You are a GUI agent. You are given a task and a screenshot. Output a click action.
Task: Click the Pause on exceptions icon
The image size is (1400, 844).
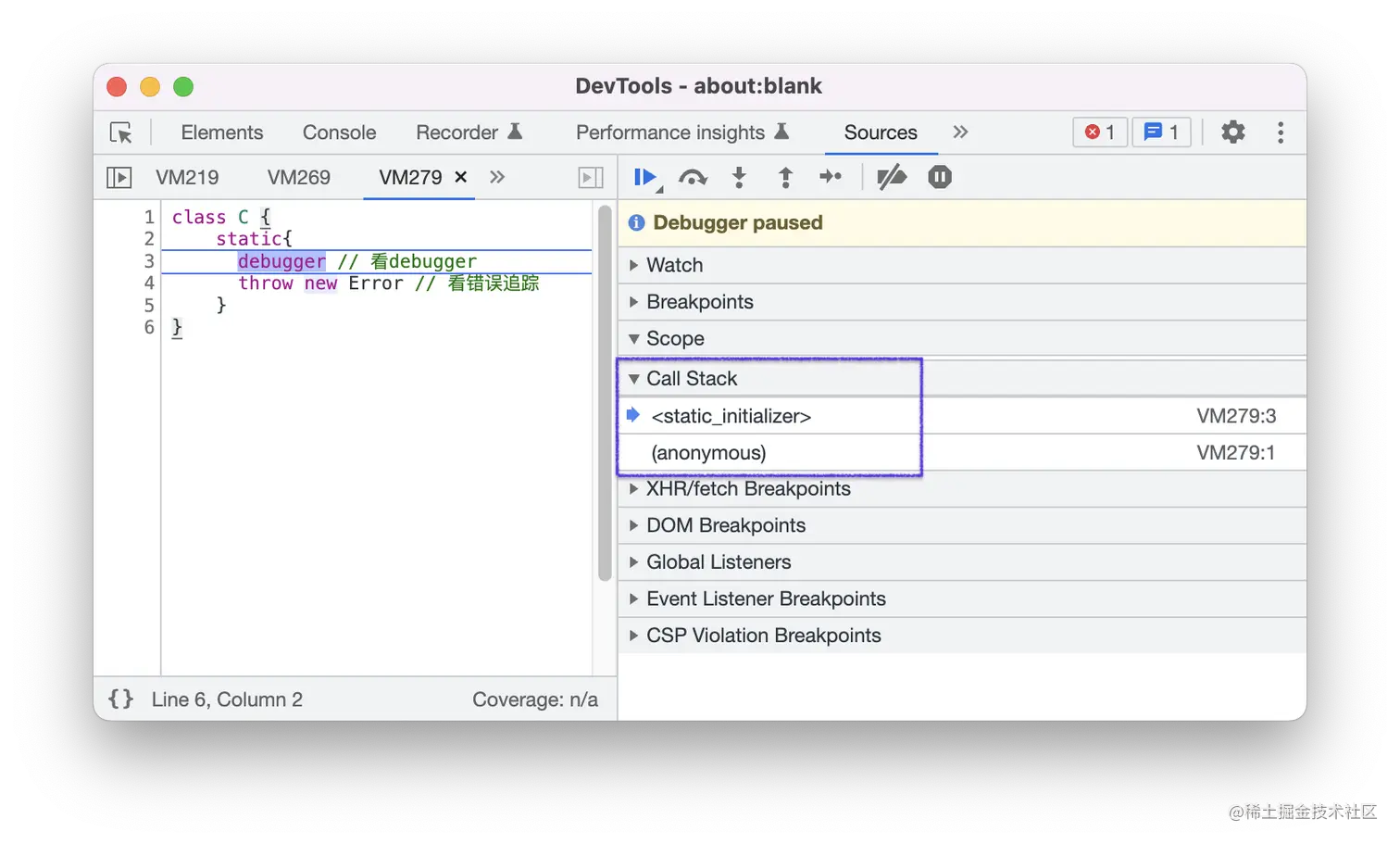(x=939, y=177)
